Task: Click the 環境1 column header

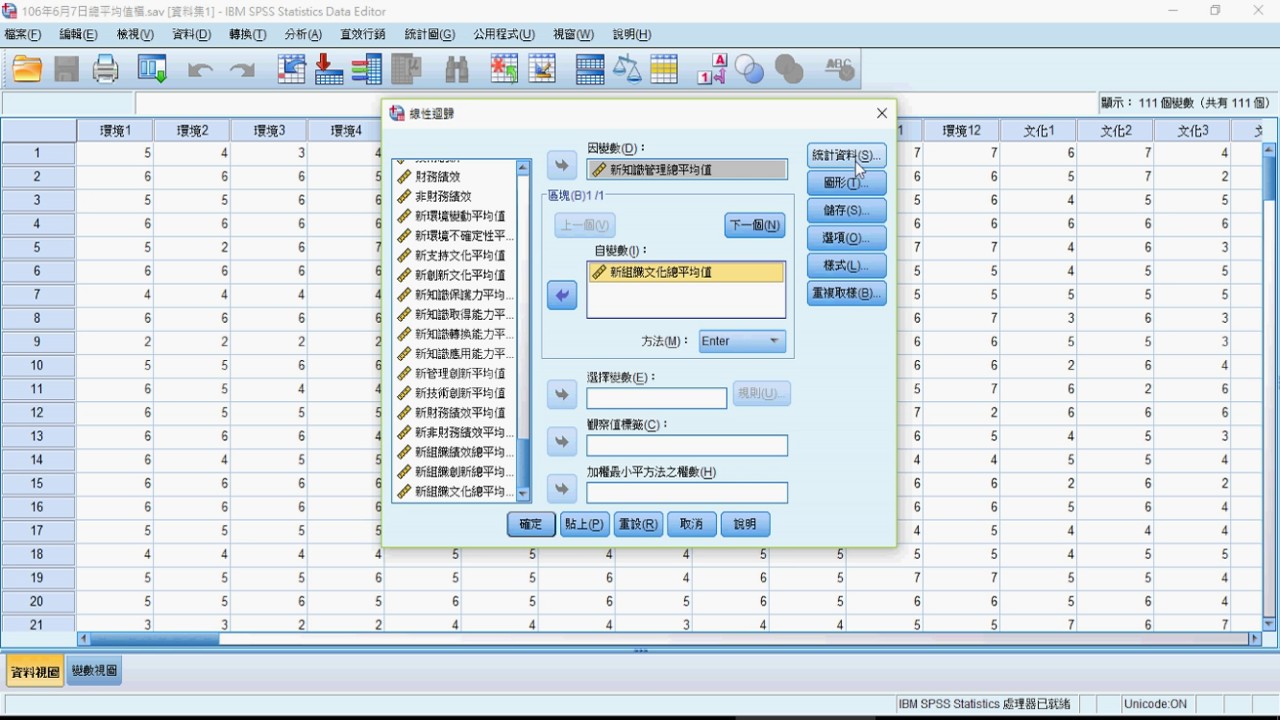Action: [116, 131]
